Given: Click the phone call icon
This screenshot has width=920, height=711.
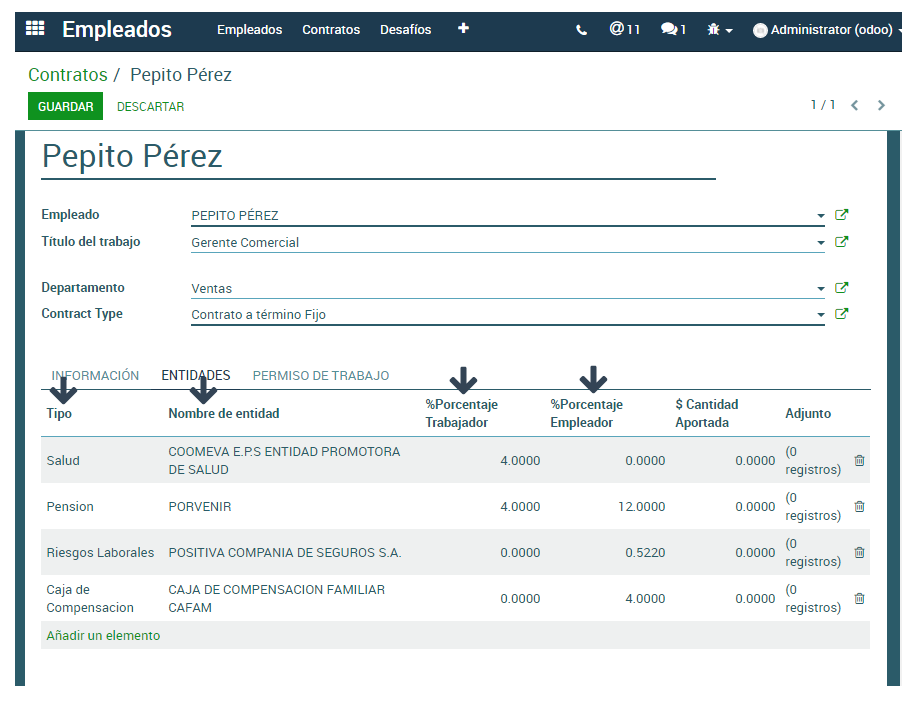Looking at the screenshot, I should (x=582, y=30).
